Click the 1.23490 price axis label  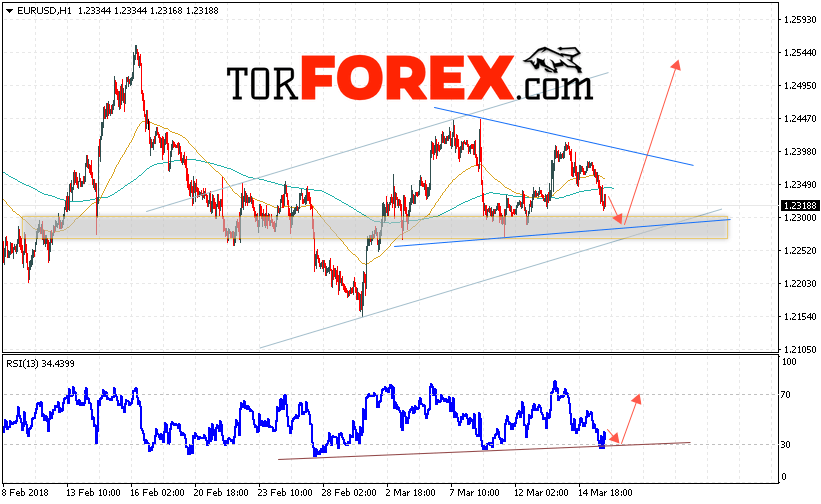point(800,185)
